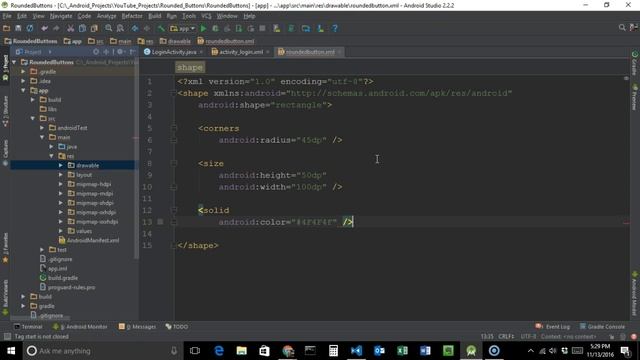
Task: Click the Navigate Back icon
Action: [x=135, y=28]
